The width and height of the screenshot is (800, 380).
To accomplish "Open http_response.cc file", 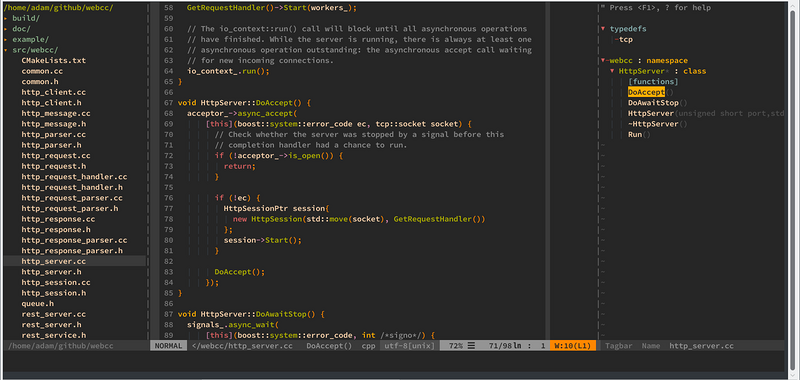I will 58,219.
